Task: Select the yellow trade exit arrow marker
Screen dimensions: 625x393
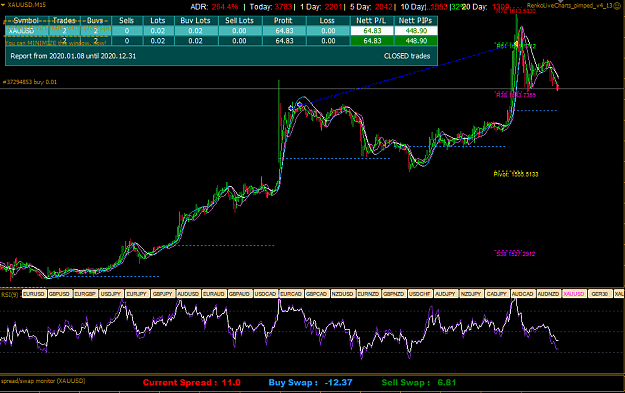Action: tap(516, 43)
